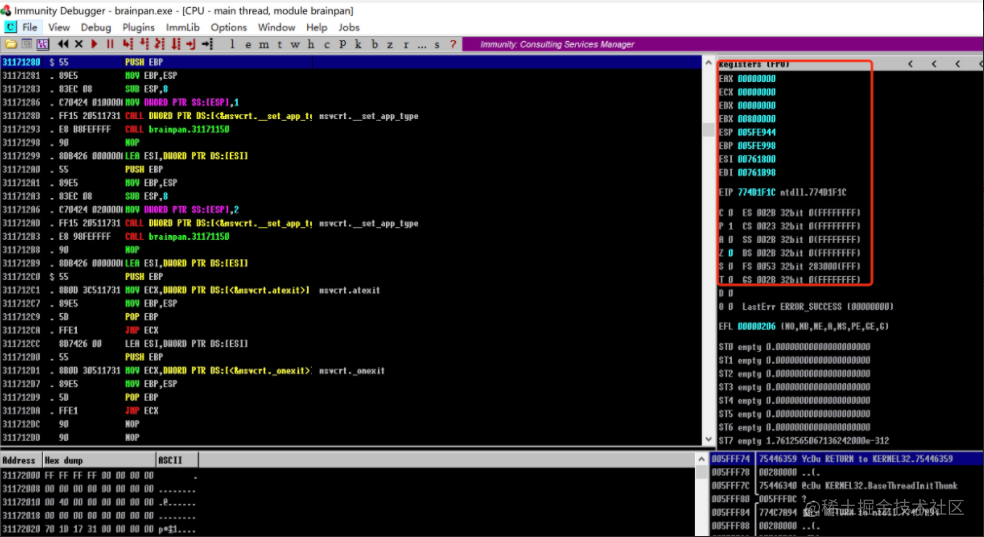This screenshot has width=984, height=537.
Task: Open the CPU window system menu icon
Action: pos(11,27)
